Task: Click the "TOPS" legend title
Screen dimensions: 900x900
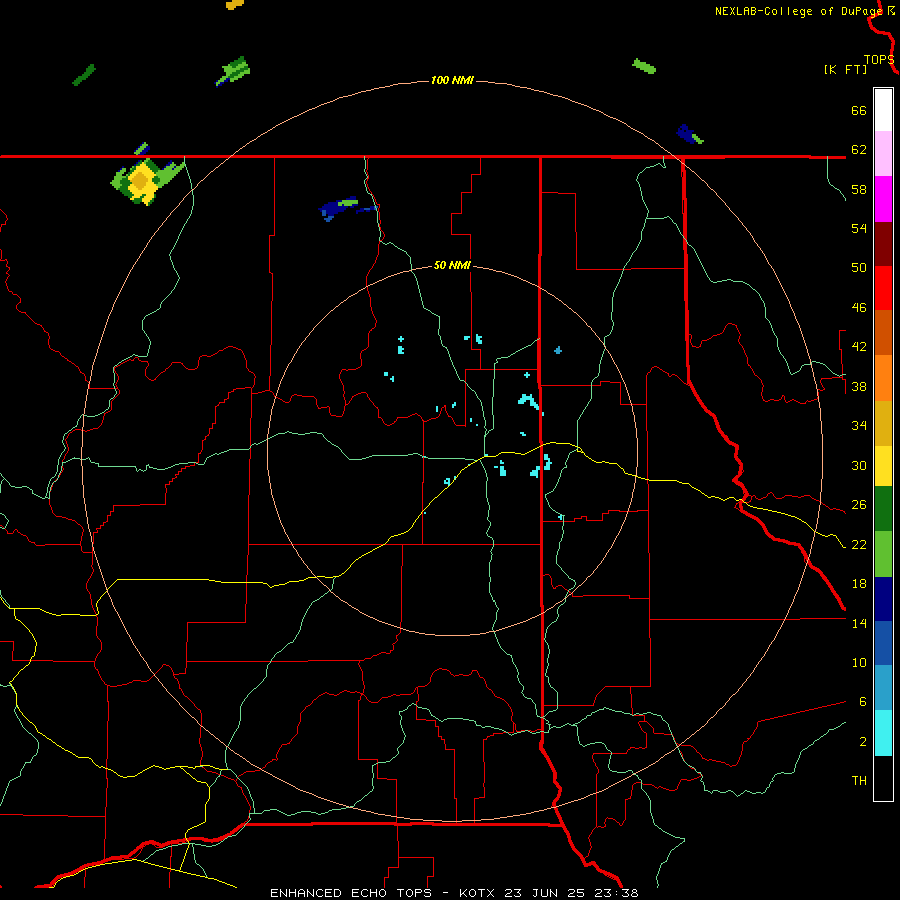Action: pos(879,59)
